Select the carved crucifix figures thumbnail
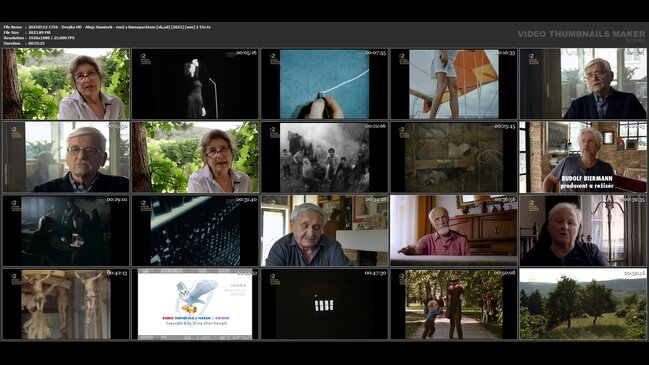649x365 pixels. click(66, 304)
